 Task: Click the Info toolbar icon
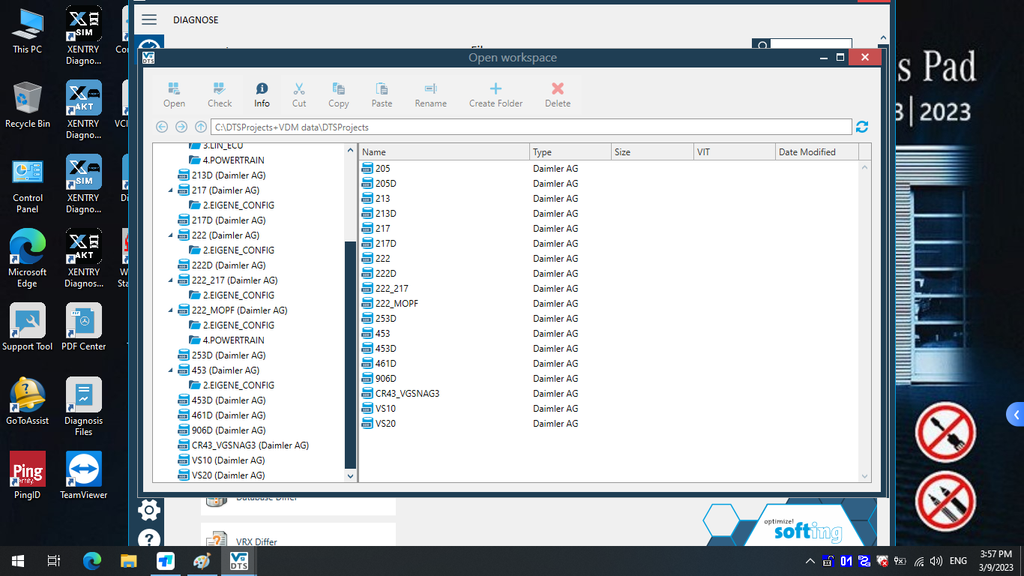(261, 95)
